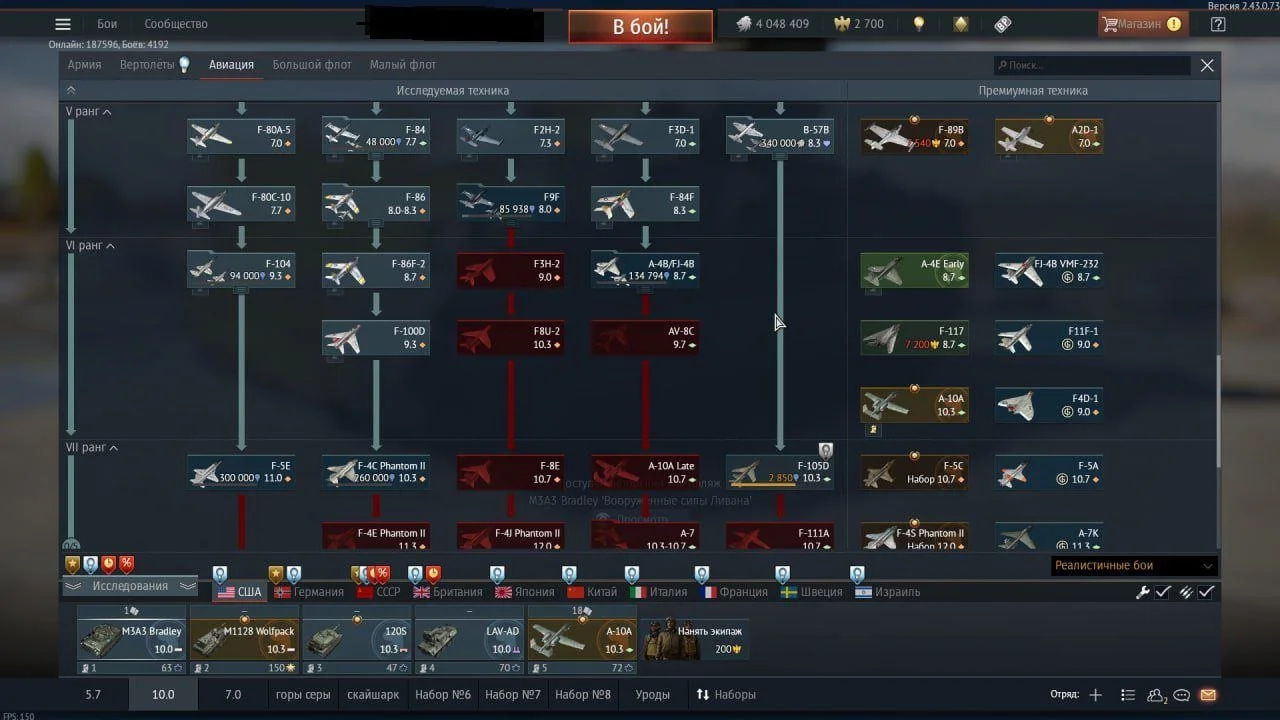Open the wrench settings icon
Image resolution: width=1280 pixels, height=720 pixels.
click(x=1142, y=592)
